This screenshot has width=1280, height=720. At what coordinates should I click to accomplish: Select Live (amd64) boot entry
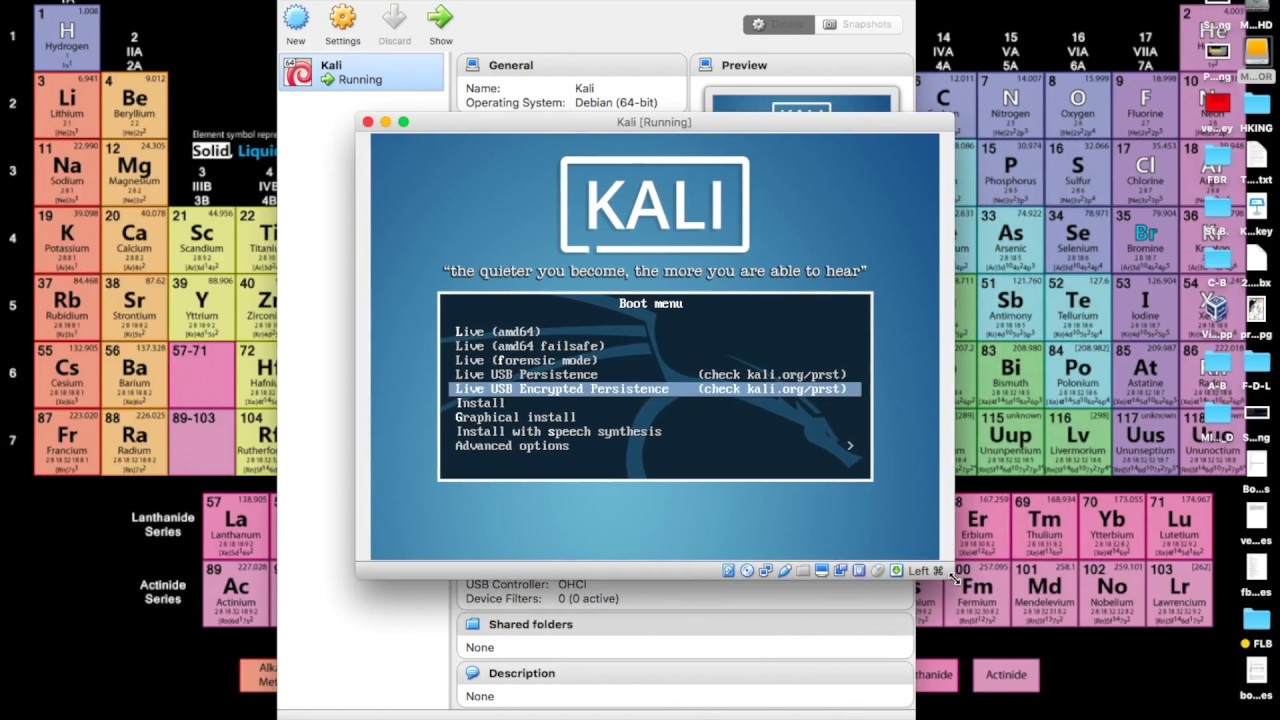click(498, 332)
